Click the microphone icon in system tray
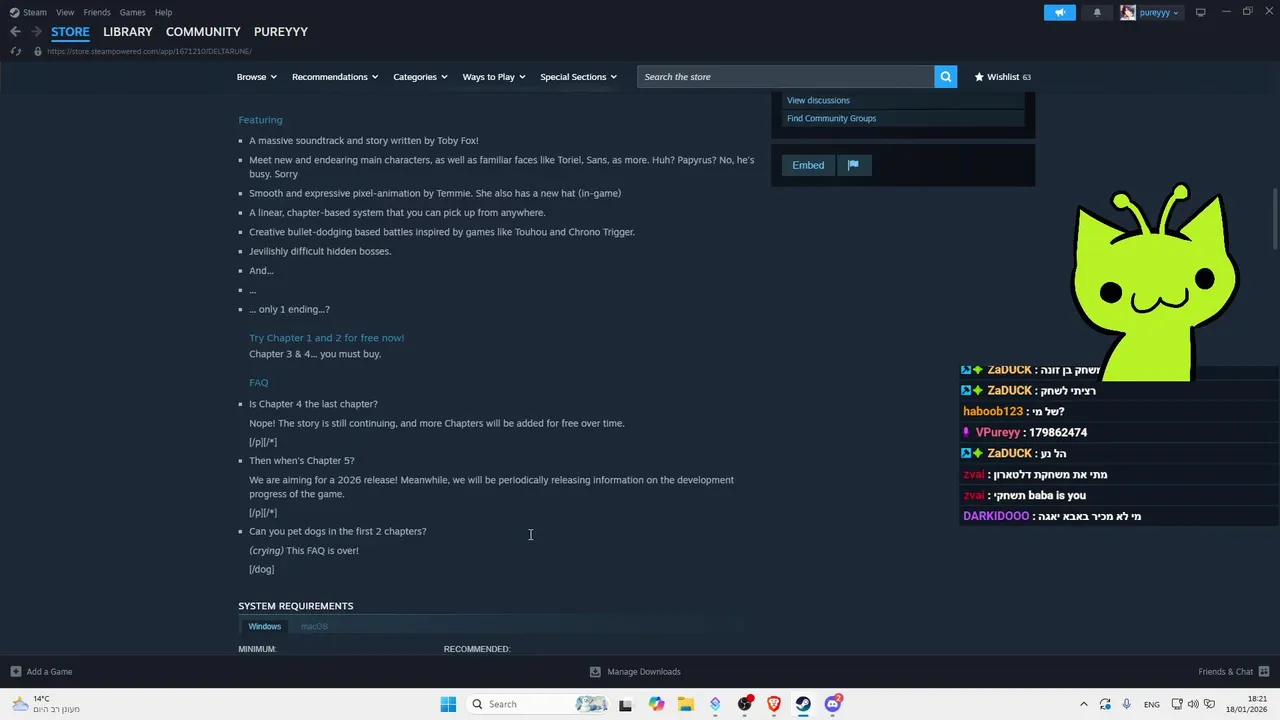 click(x=1126, y=704)
